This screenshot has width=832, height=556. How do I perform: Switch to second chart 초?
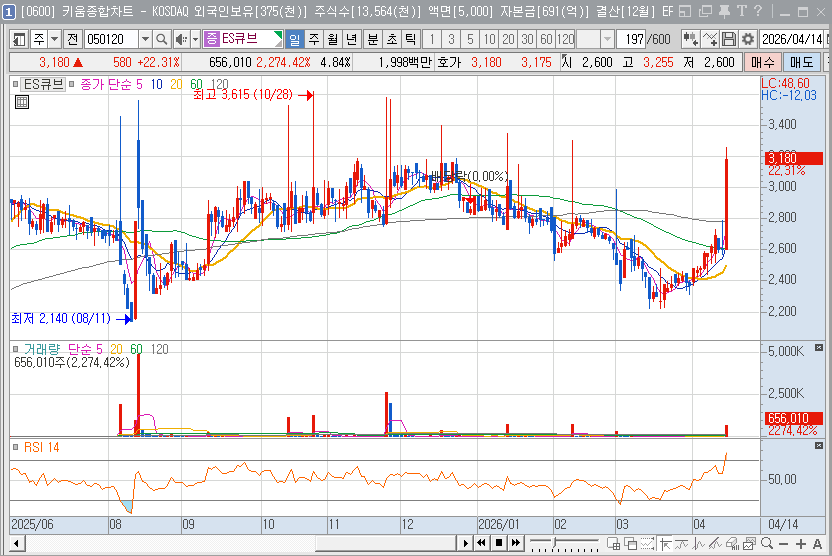coord(392,39)
